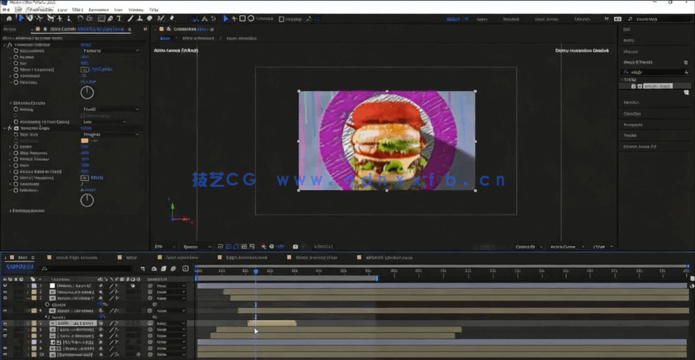Open the File menu
The height and width of the screenshot is (360, 695).
[6, 9]
